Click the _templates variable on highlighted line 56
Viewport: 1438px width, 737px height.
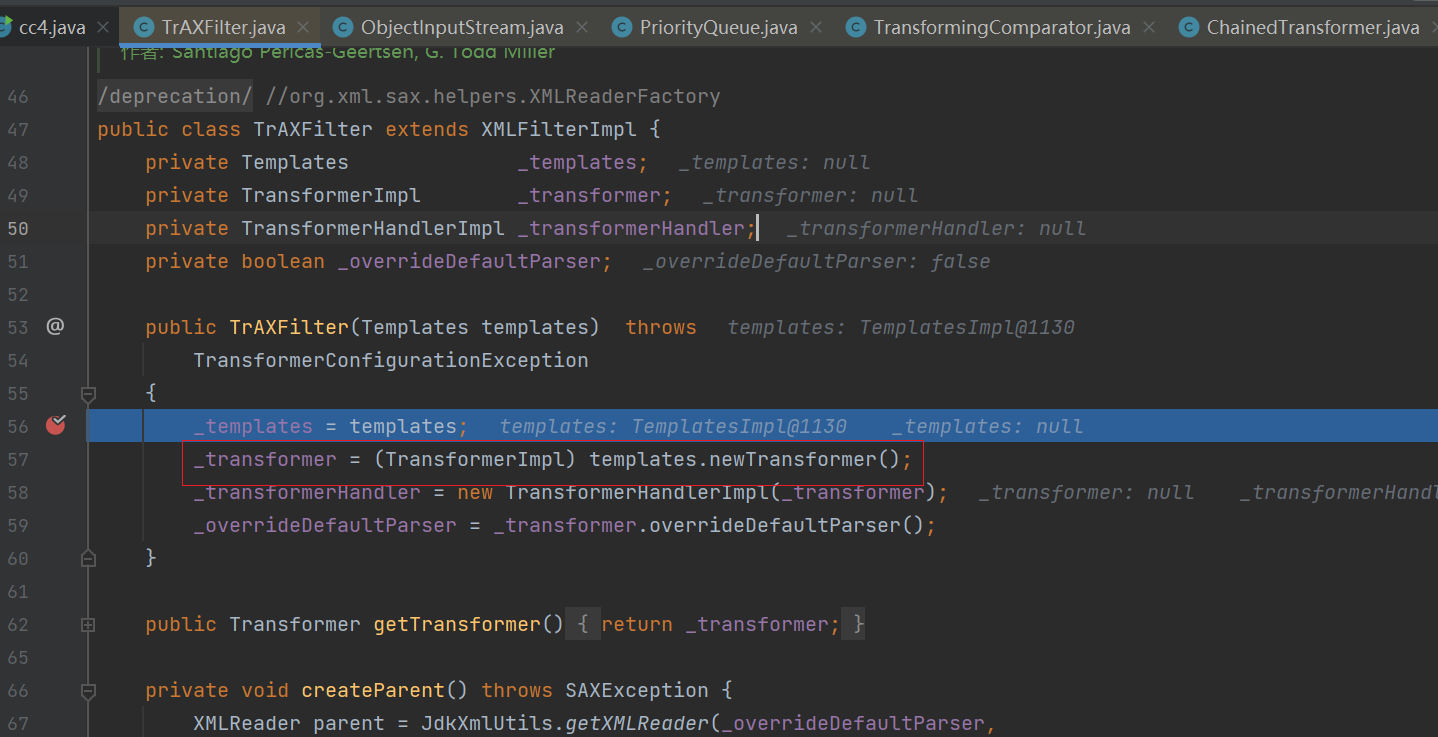(x=253, y=426)
